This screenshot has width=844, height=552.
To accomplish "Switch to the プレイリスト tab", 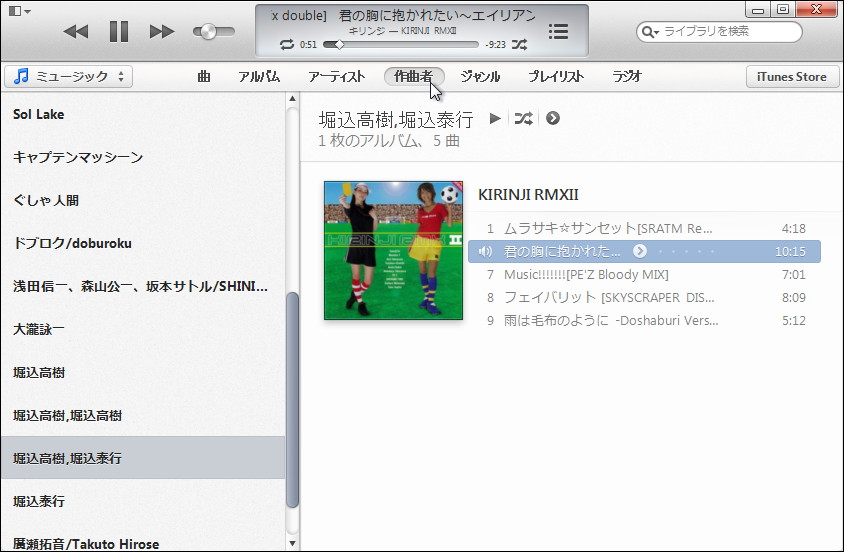I will click(555, 76).
